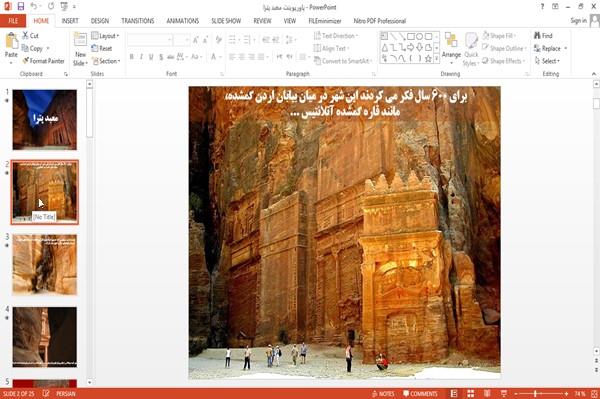Click Convert to SmartArt
The width and height of the screenshot is (600, 399).
click(343, 61)
